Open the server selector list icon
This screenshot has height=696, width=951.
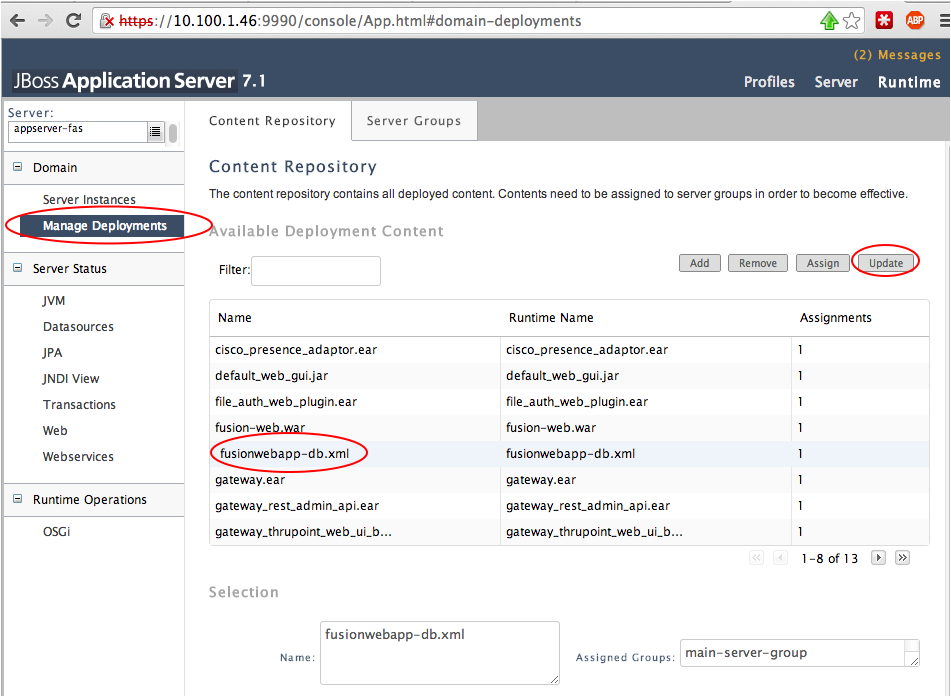tap(155, 132)
